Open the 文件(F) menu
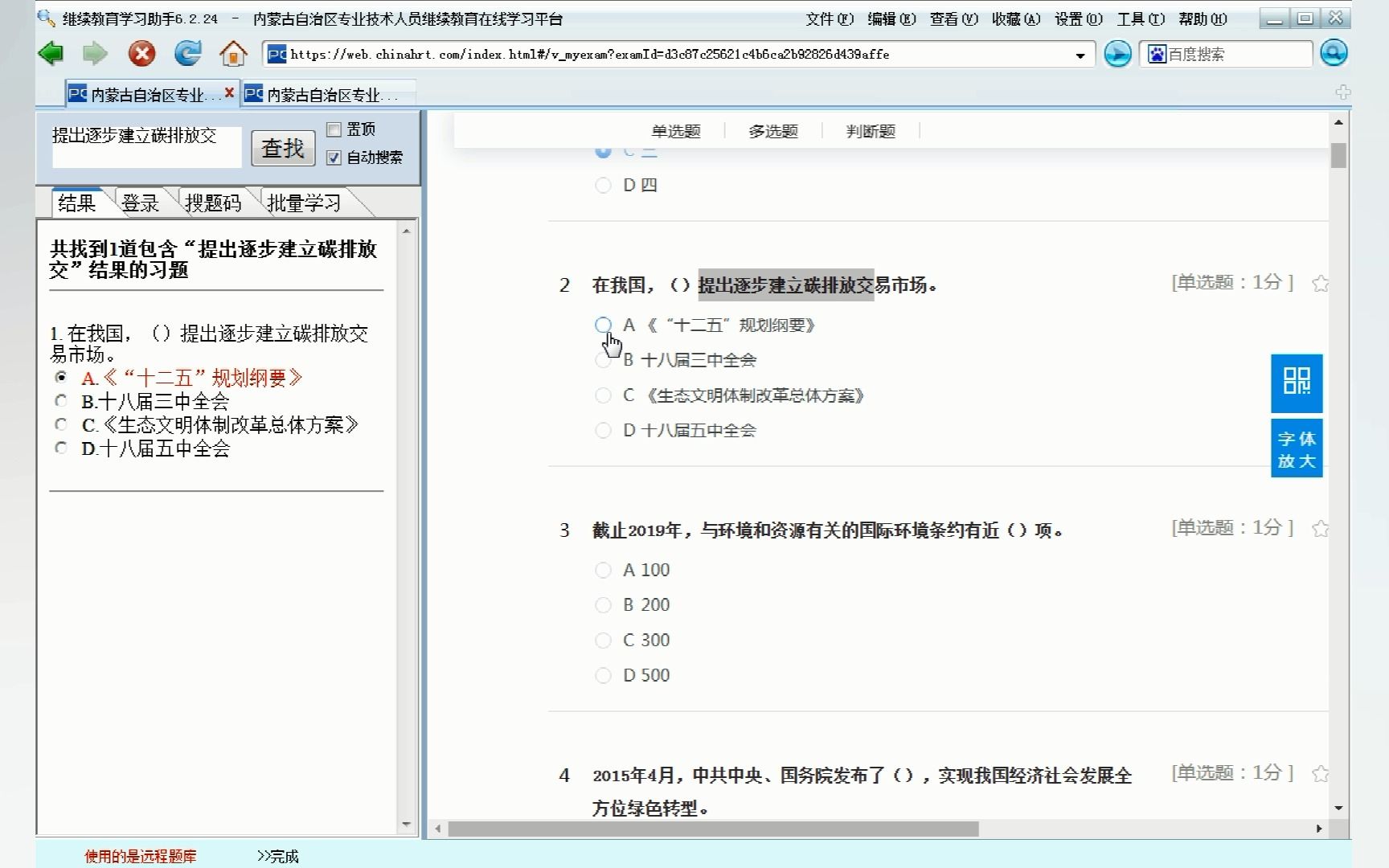Image resolution: width=1389 pixels, height=868 pixels. pyautogui.click(x=830, y=18)
